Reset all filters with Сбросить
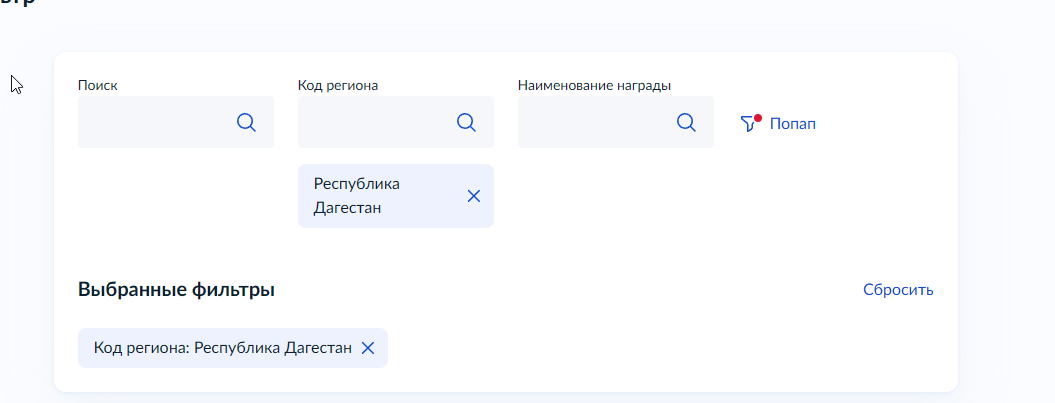Image resolution: width=1055 pixels, height=403 pixels. [898, 290]
